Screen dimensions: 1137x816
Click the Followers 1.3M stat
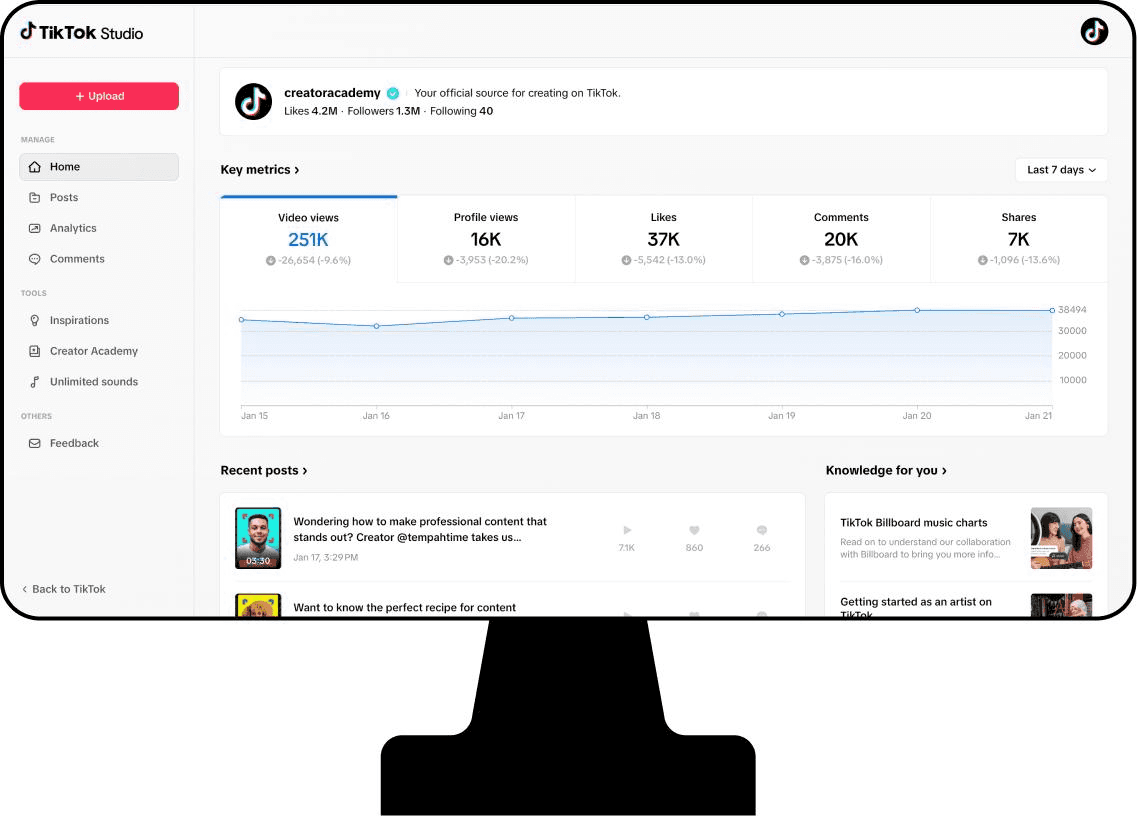(384, 111)
